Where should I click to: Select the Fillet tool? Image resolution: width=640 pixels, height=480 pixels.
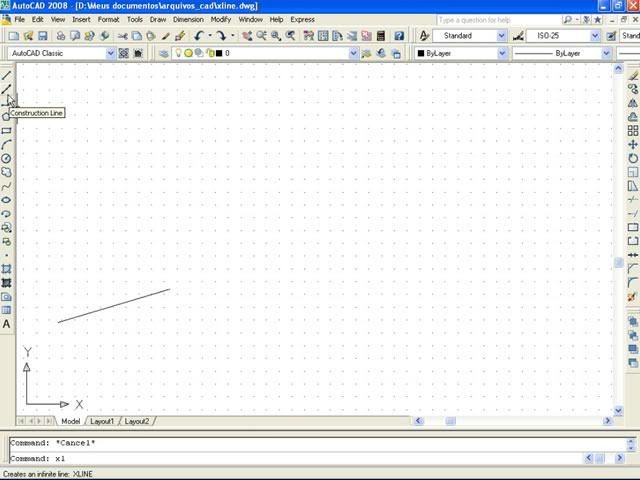(x=633, y=282)
